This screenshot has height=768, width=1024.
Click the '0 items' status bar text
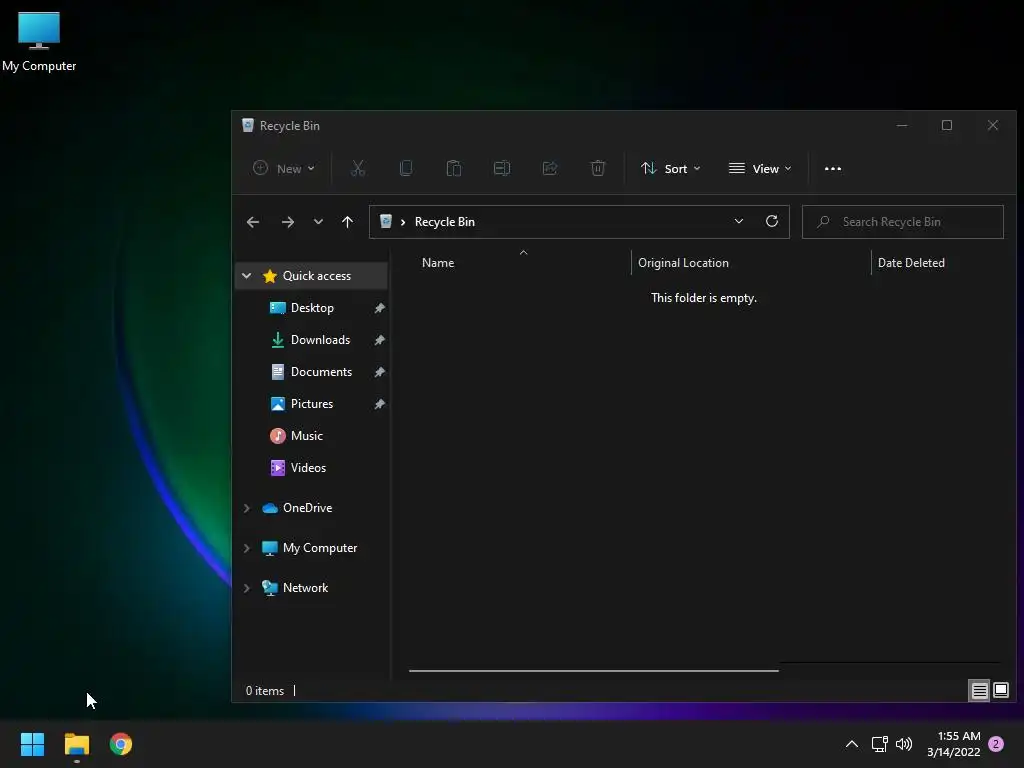[x=264, y=691]
